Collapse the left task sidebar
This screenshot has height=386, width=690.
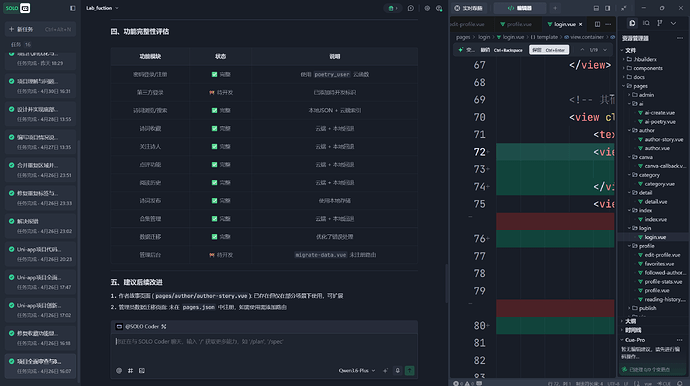pos(73,8)
